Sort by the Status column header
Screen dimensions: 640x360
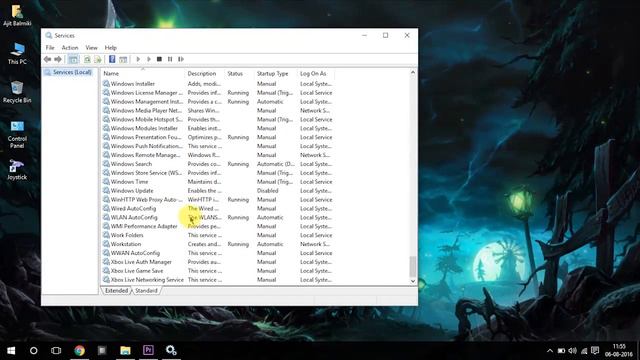tap(239, 73)
